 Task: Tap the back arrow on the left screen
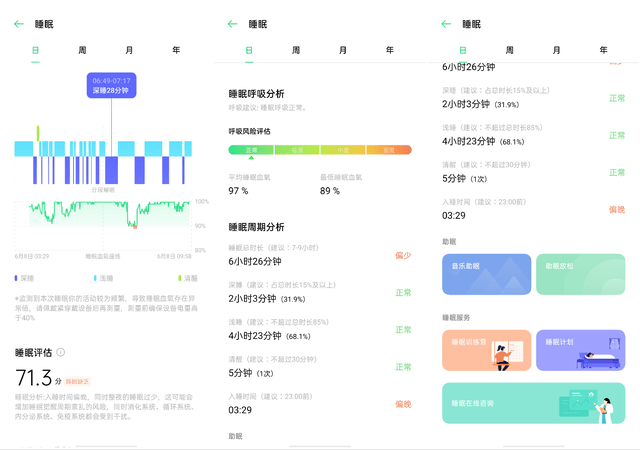pos(19,24)
